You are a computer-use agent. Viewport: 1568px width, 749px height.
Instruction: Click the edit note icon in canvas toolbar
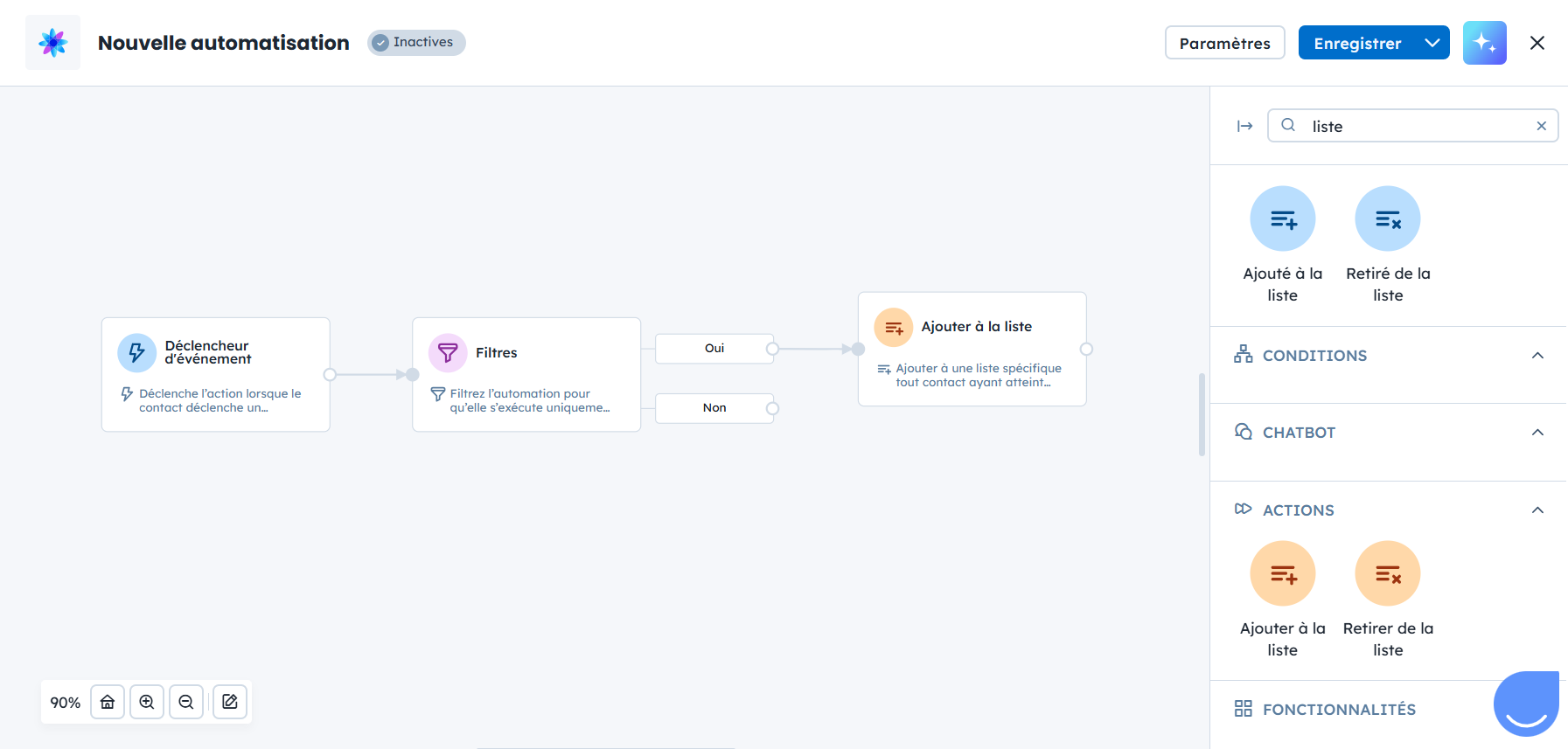[x=230, y=702]
